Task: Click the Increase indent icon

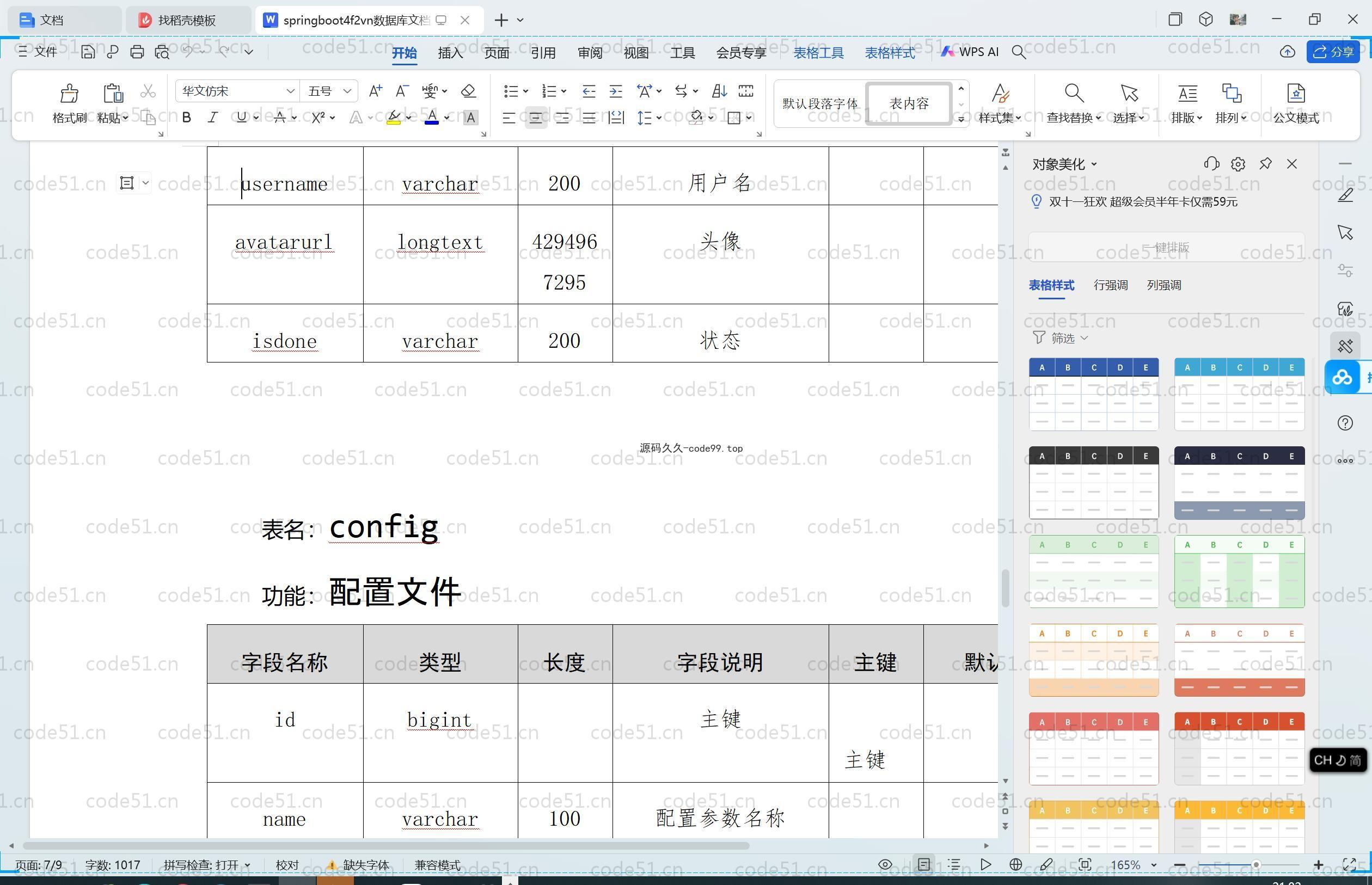Action: click(x=616, y=91)
